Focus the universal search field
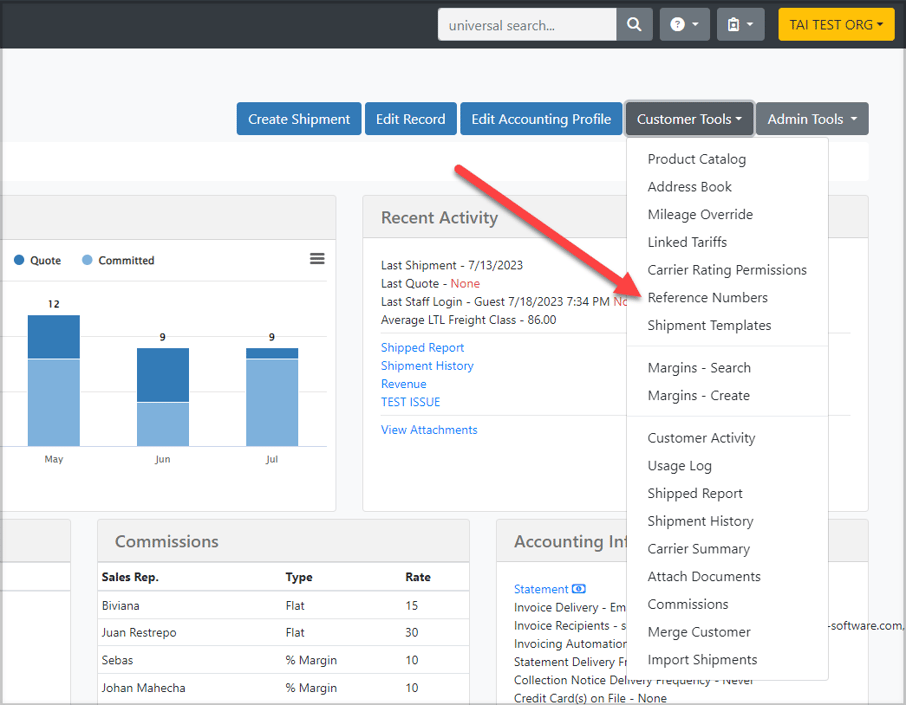This screenshot has width=906, height=705. [x=527, y=24]
